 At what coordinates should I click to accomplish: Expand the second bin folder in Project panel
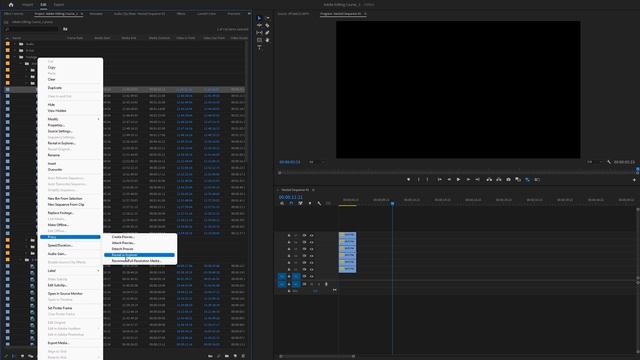pos(16,50)
